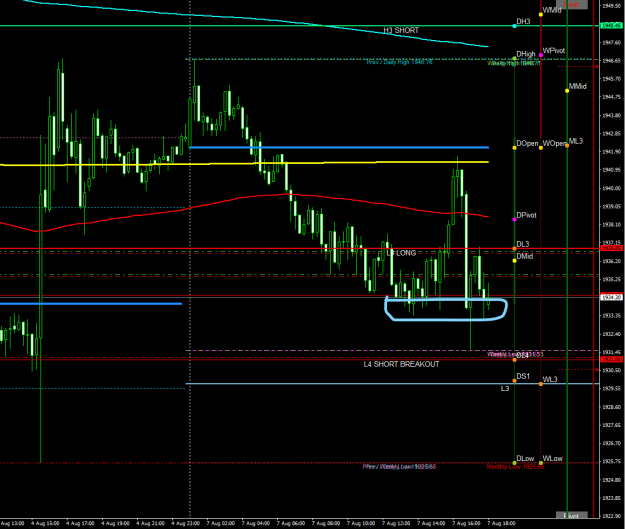Click the 1944.75 price axis label

[x=611, y=97]
